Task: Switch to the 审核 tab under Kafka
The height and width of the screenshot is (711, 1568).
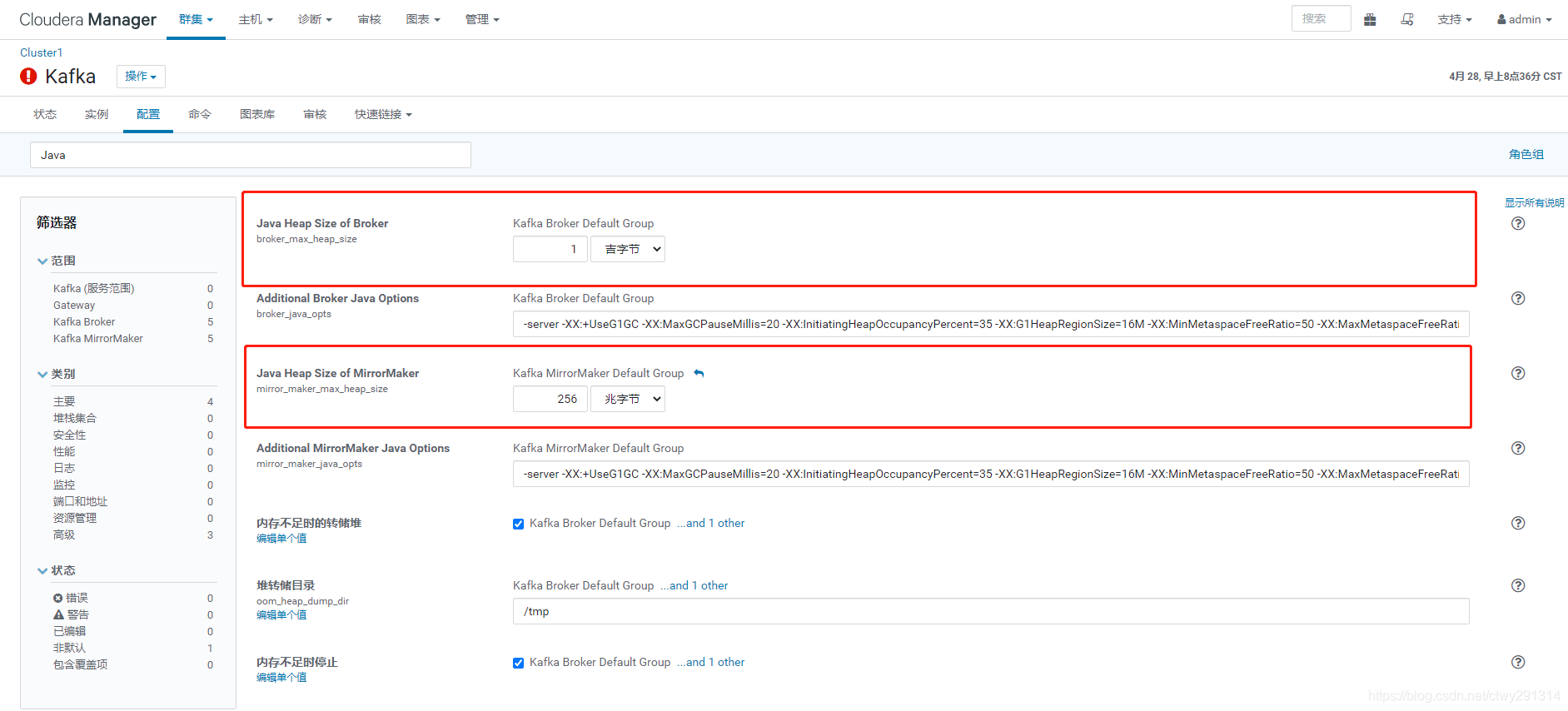Action: 315,114
